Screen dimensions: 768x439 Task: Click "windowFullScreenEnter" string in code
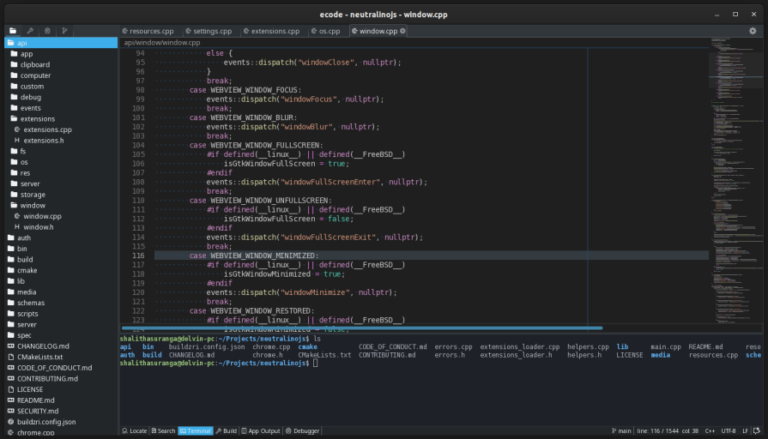330,182
